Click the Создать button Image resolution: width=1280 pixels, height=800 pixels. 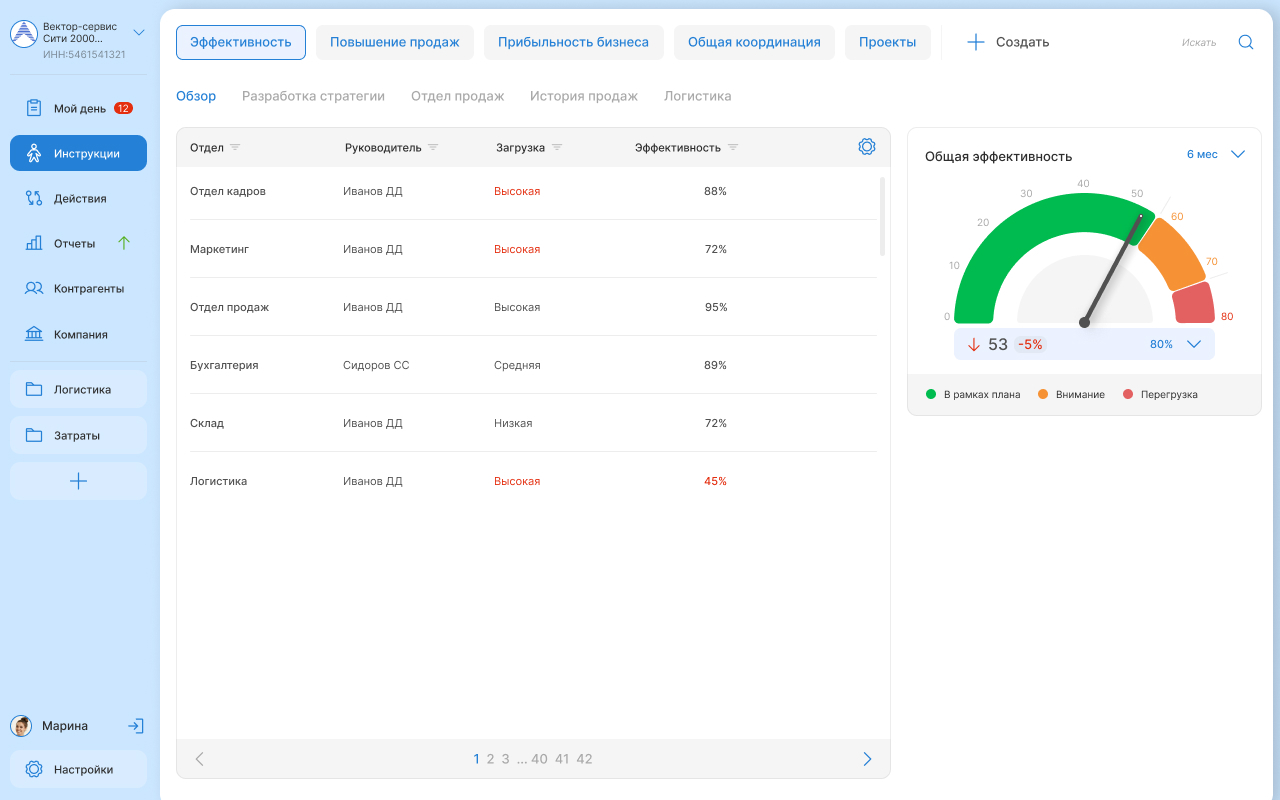(x=1008, y=42)
